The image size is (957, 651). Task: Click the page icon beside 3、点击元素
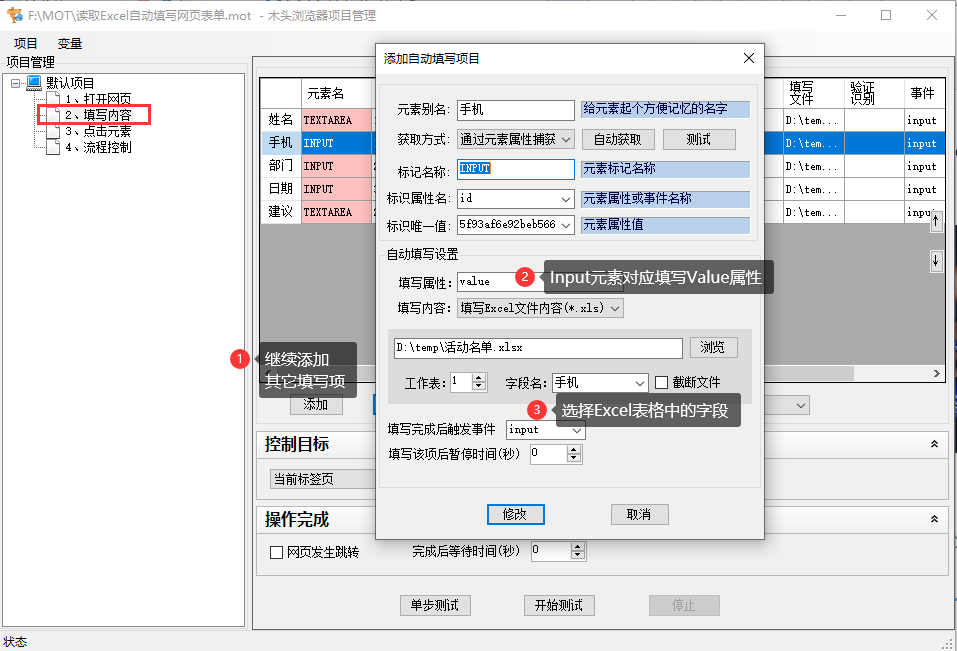51,129
